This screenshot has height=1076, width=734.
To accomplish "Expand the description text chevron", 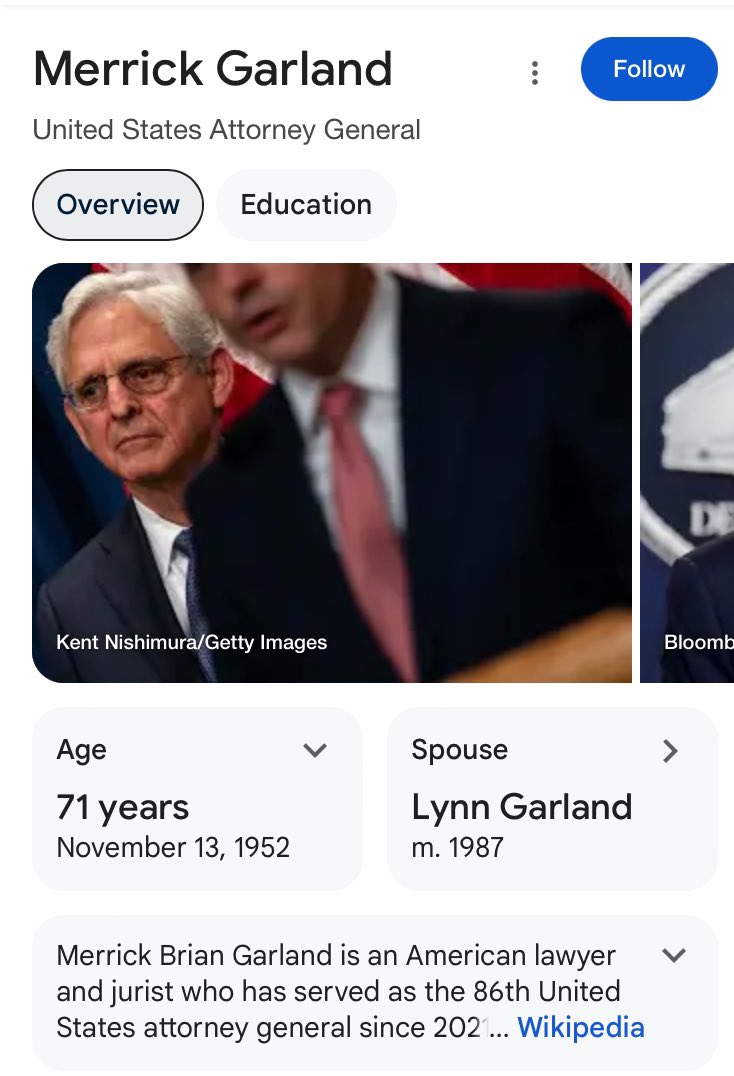I will point(675,955).
